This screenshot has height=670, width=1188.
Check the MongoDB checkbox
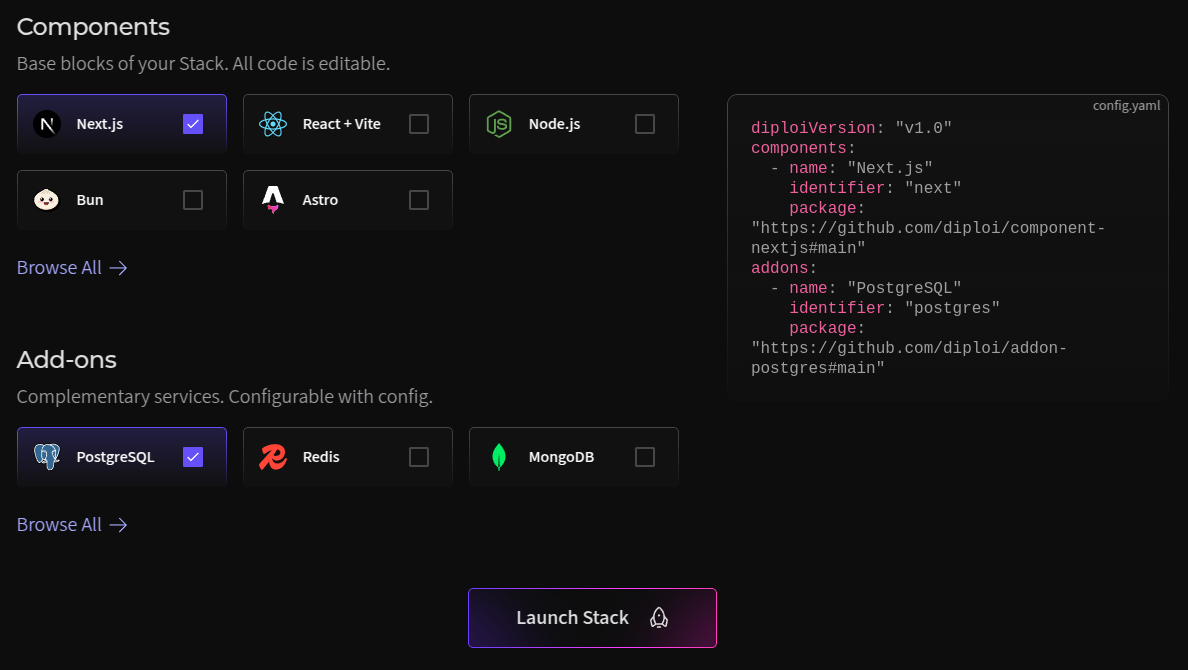[645, 457]
